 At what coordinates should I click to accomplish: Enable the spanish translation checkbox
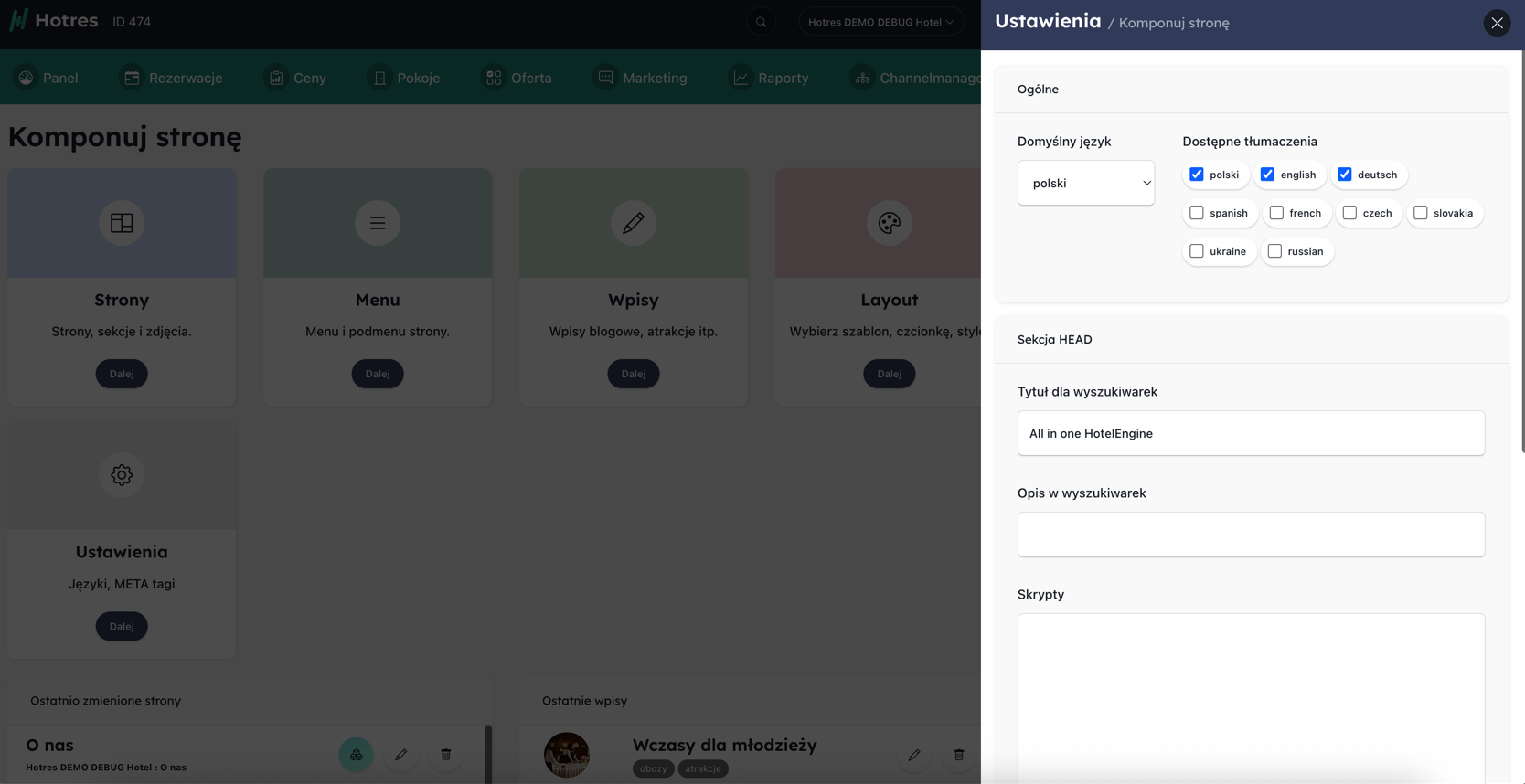pos(1196,213)
